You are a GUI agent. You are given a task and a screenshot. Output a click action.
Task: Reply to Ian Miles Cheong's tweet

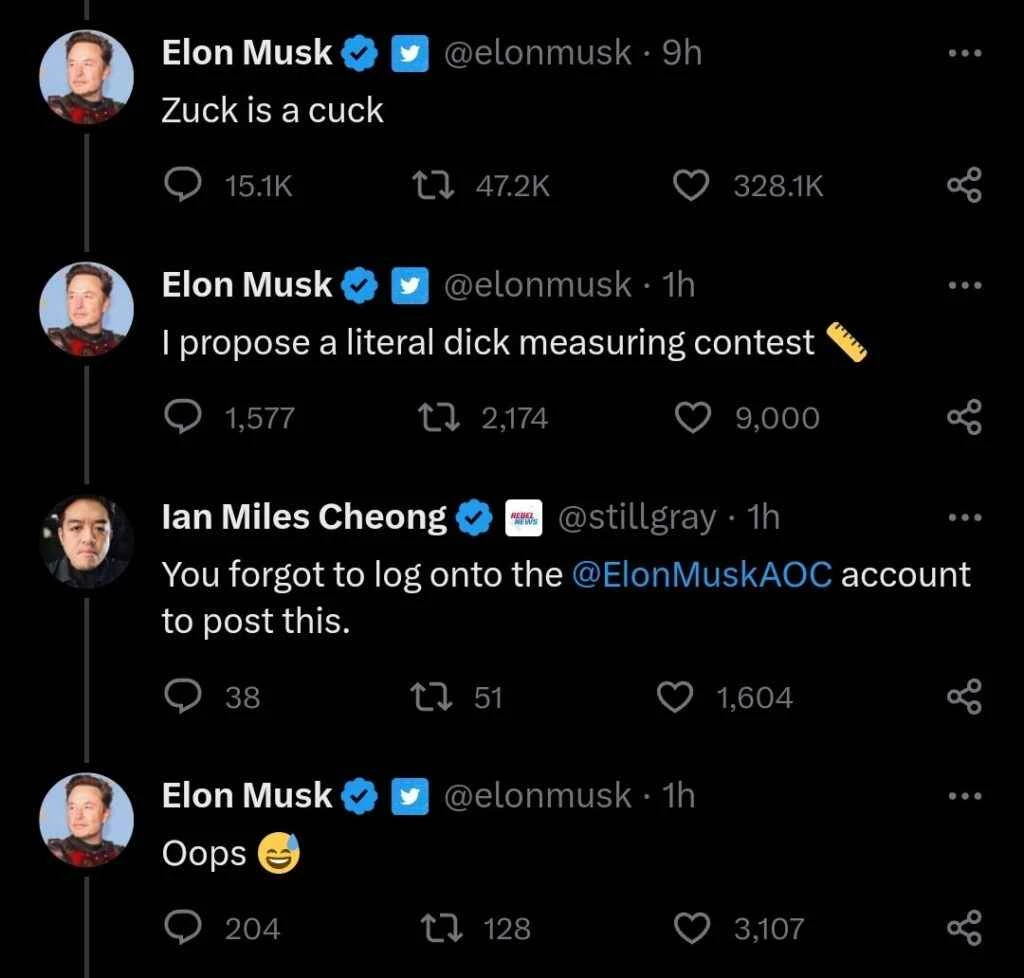[183, 697]
